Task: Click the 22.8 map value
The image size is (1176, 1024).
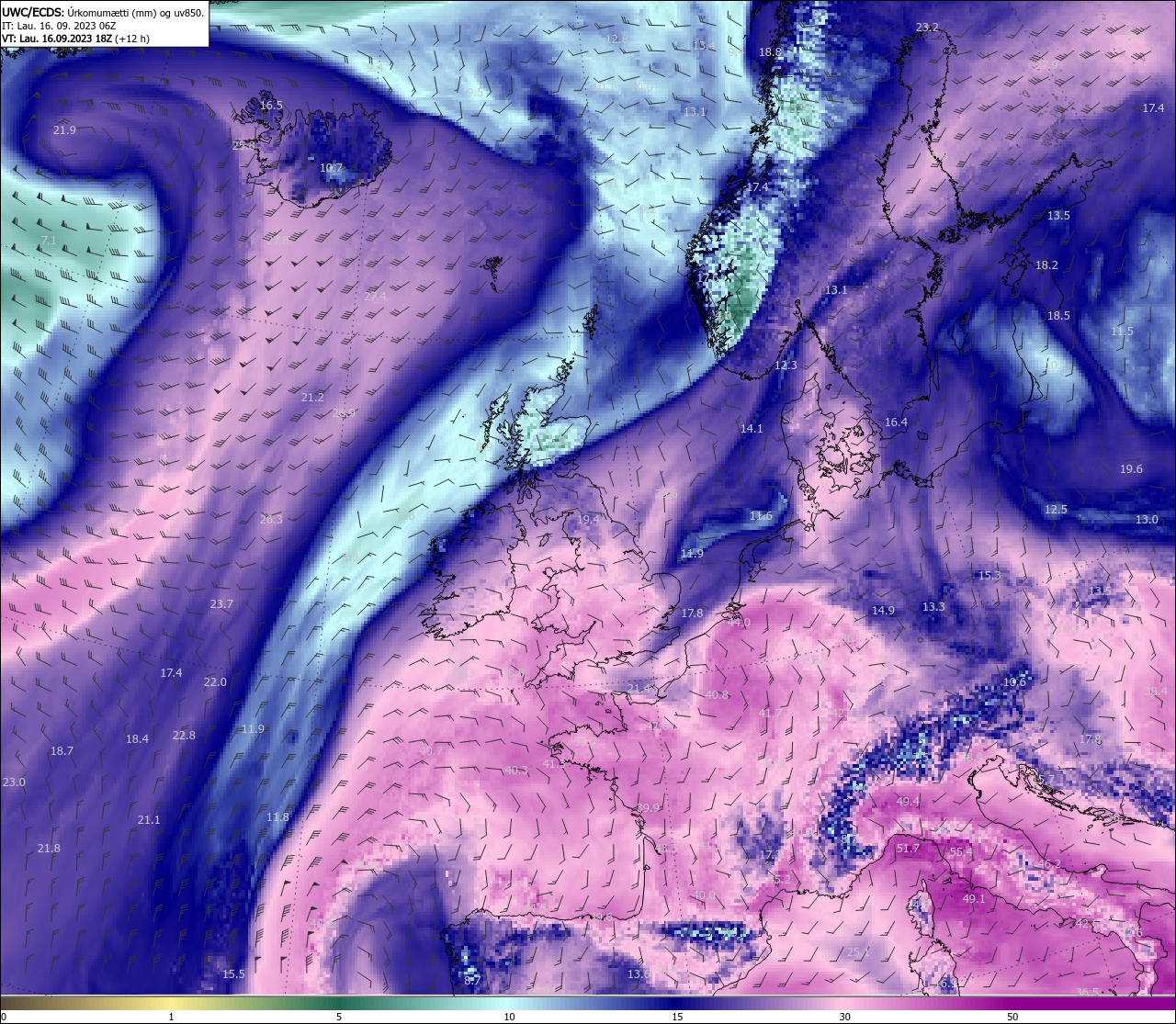Action: [x=184, y=736]
